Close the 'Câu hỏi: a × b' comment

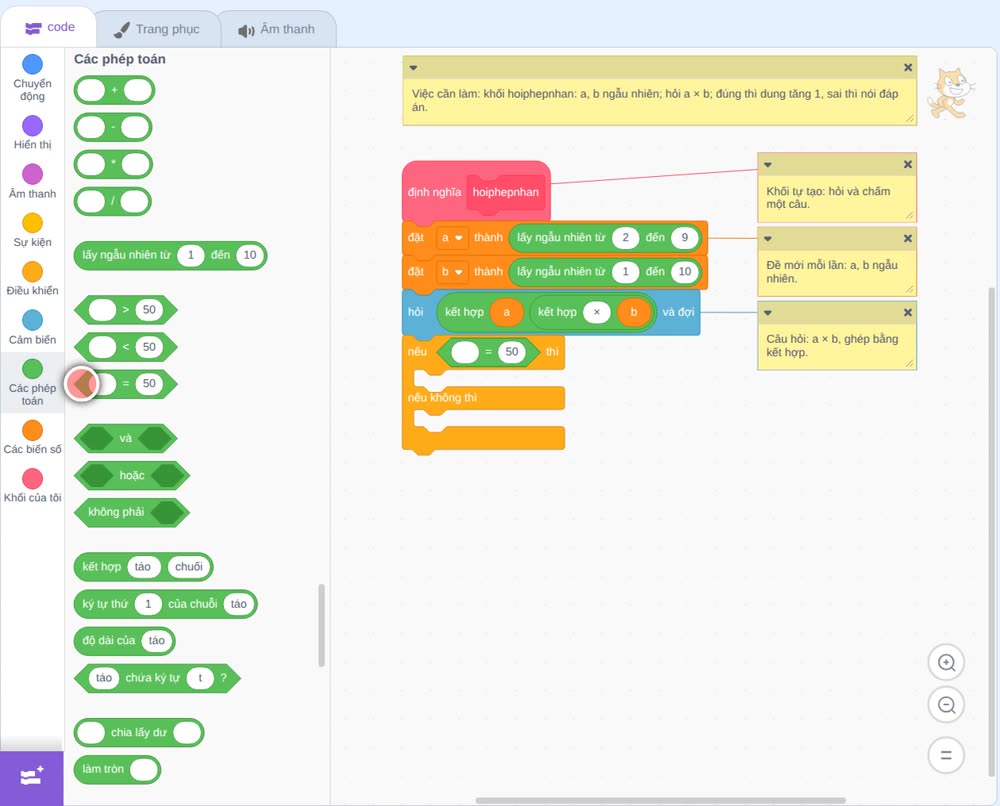908,312
